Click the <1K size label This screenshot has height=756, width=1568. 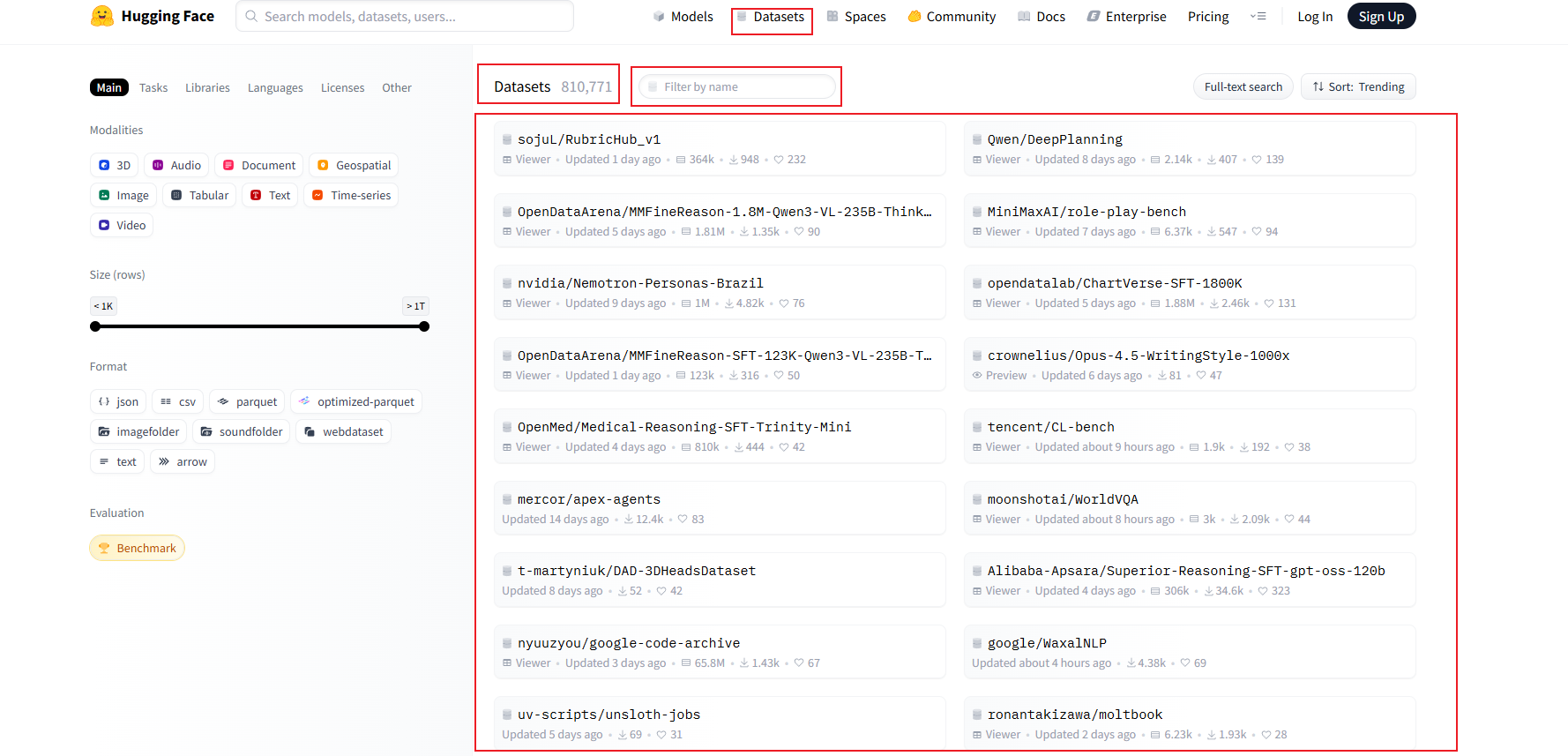tap(103, 306)
